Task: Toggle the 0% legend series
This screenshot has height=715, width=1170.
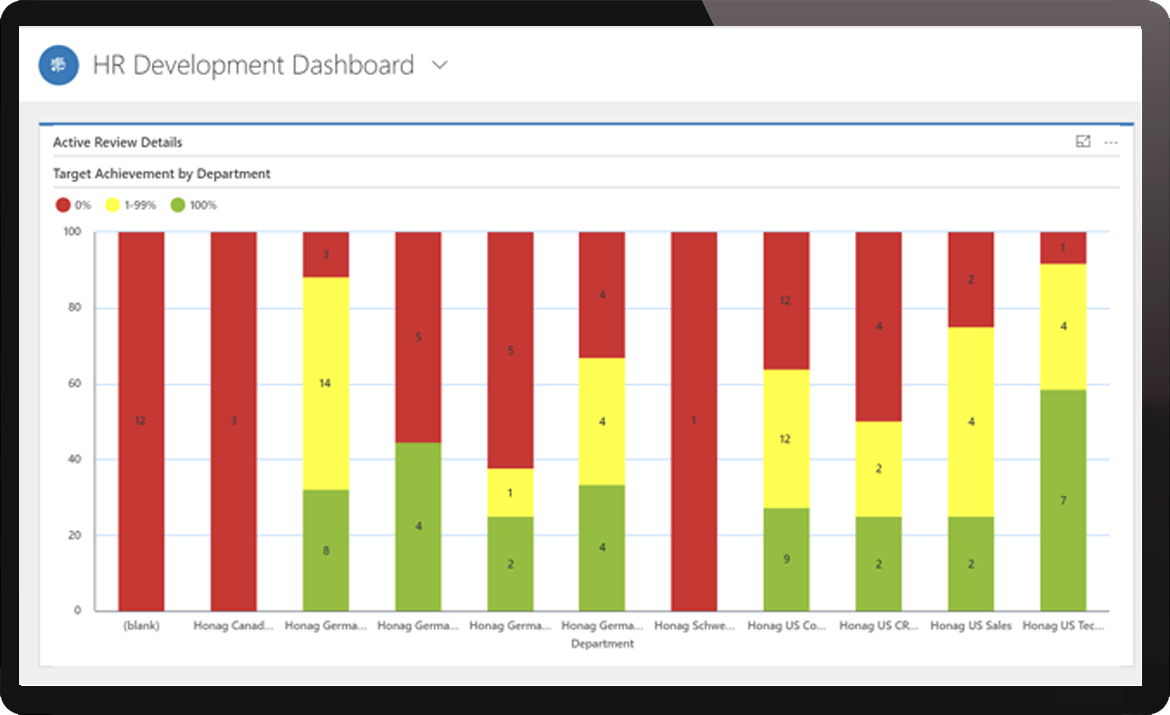Action: (74, 205)
